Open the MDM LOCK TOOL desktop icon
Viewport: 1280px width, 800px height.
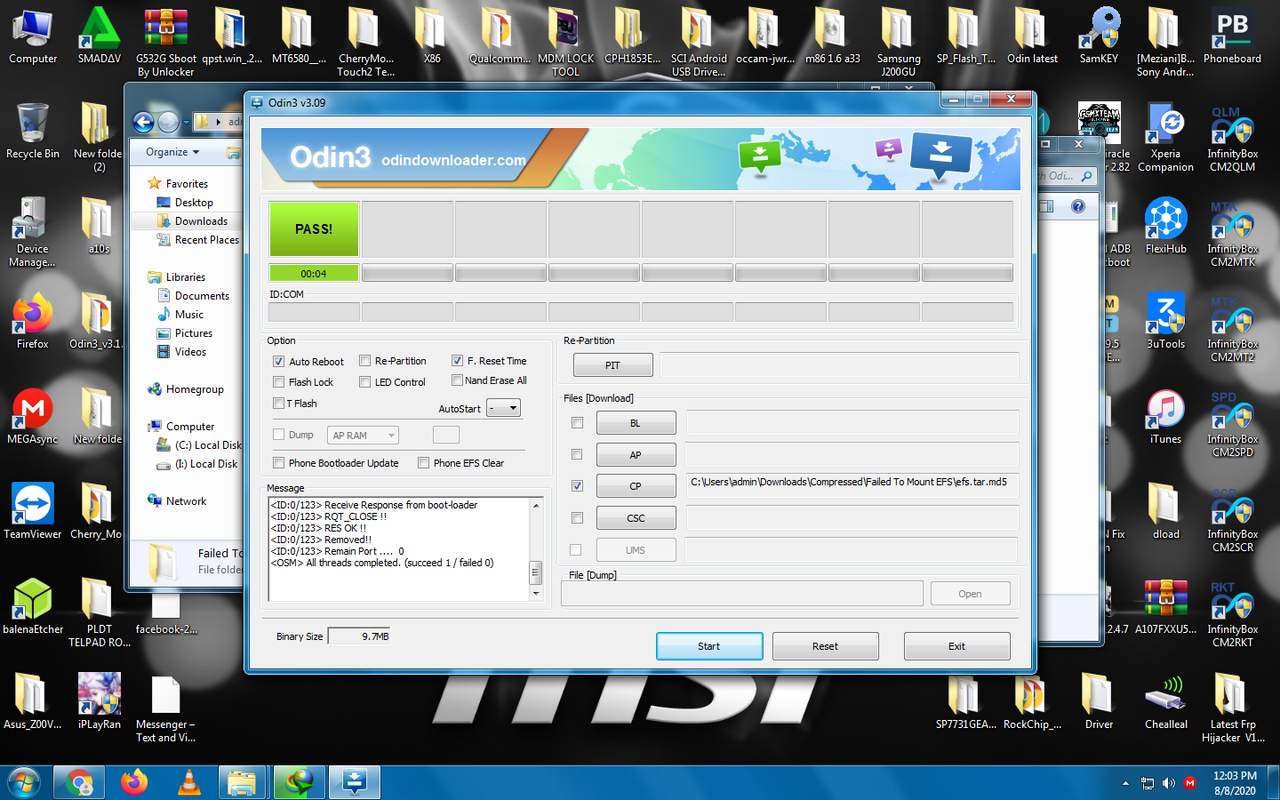coord(566,42)
